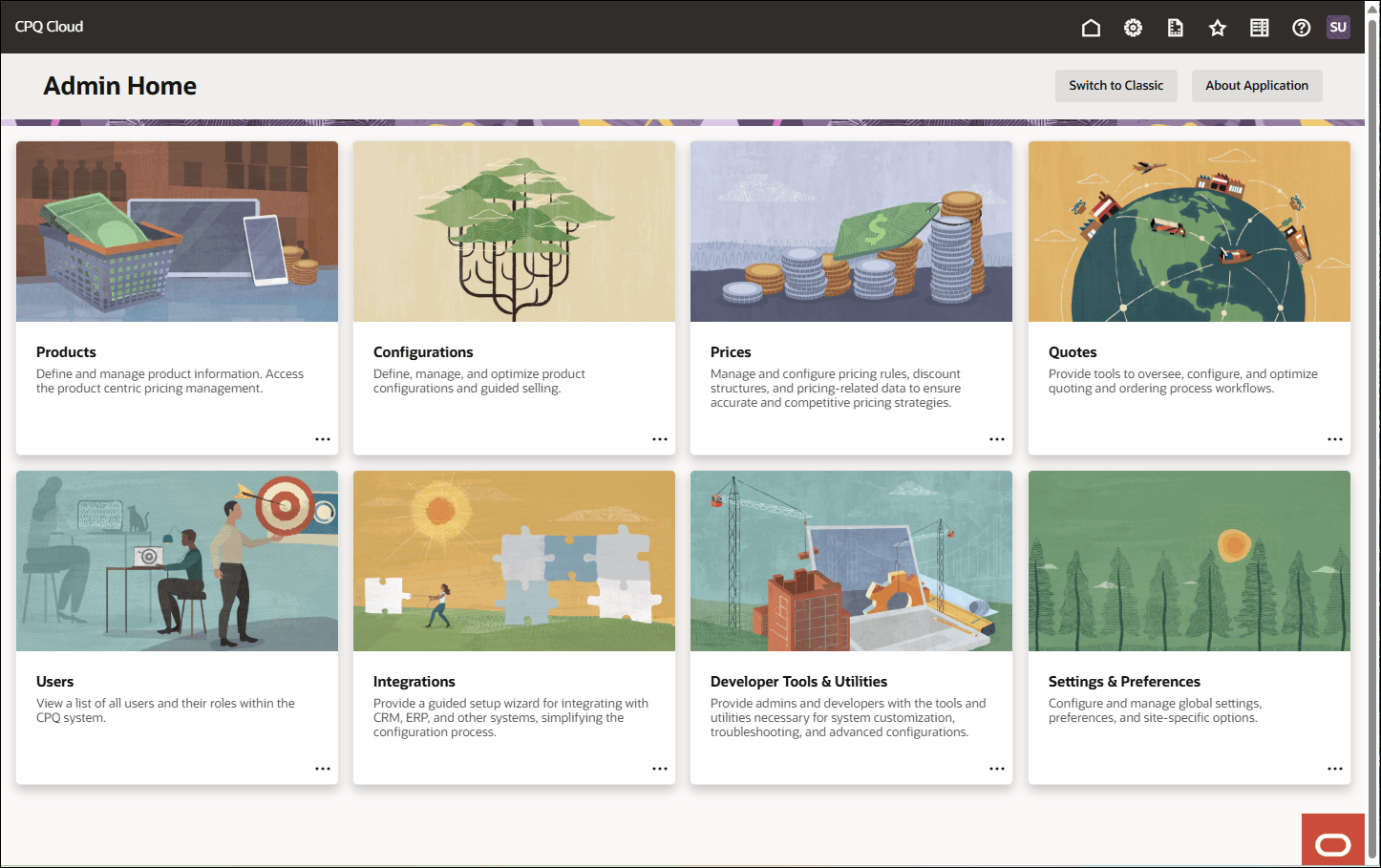Select the Users target illustration
Screen dimensions: 1381x868
click(x=177, y=561)
